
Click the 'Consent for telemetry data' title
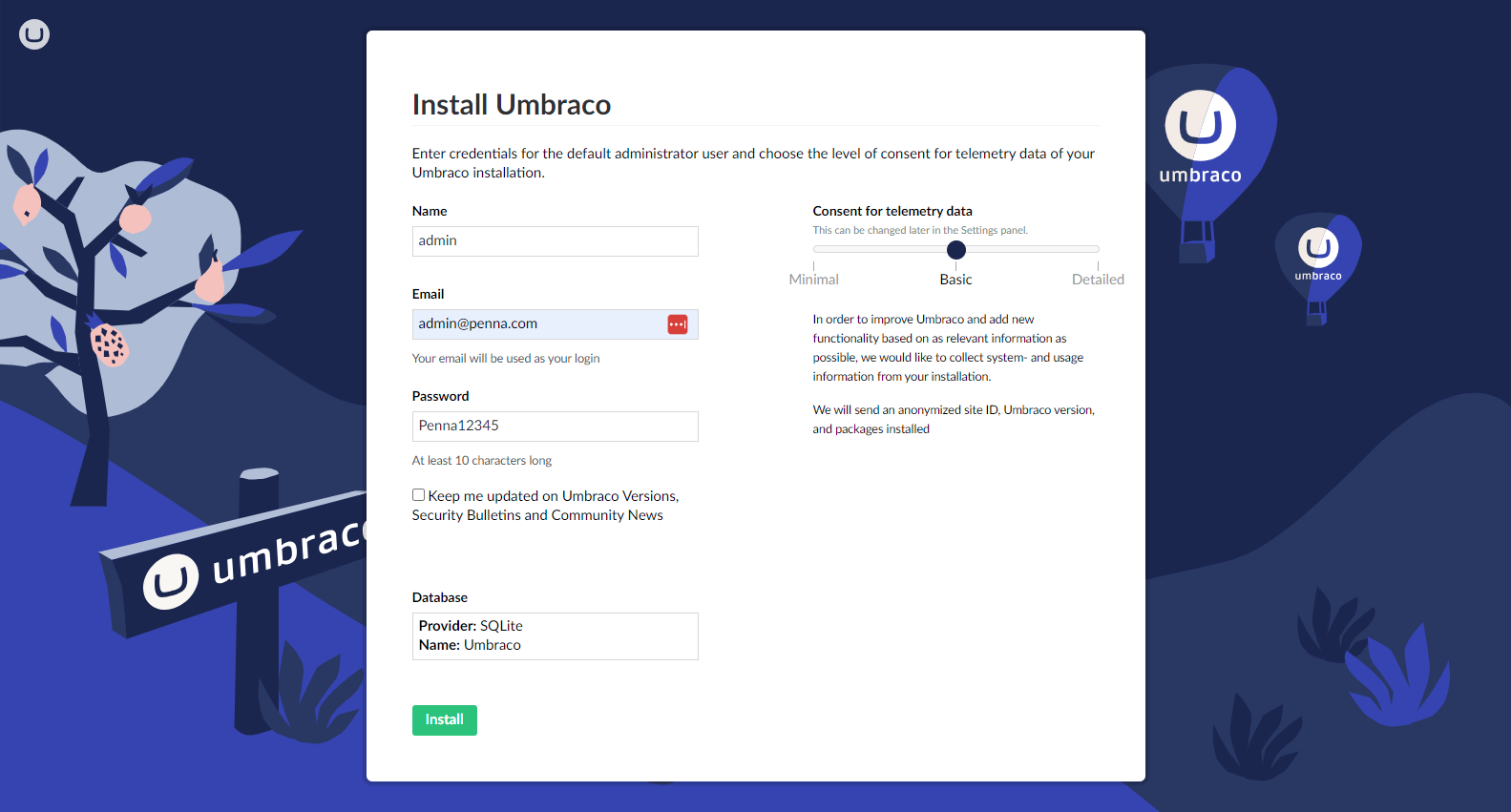(x=892, y=211)
